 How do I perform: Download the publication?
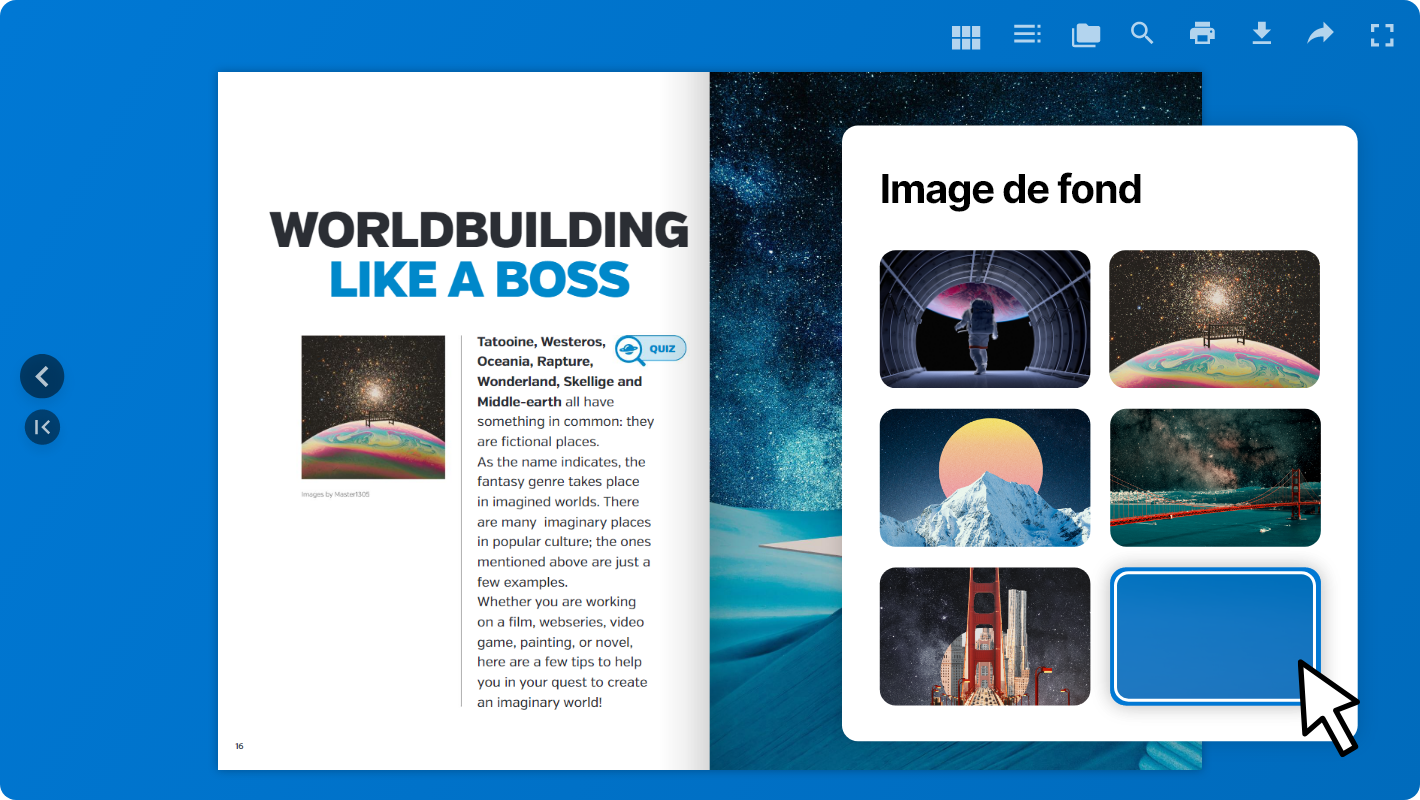tap(1262, 34)
